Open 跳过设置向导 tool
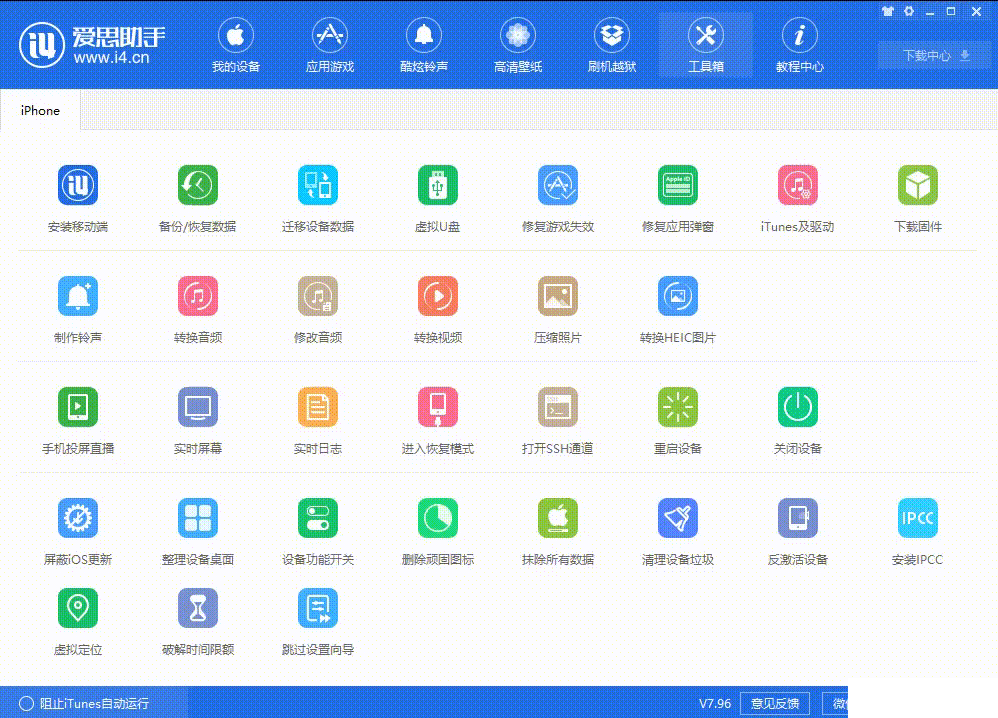 318,608
